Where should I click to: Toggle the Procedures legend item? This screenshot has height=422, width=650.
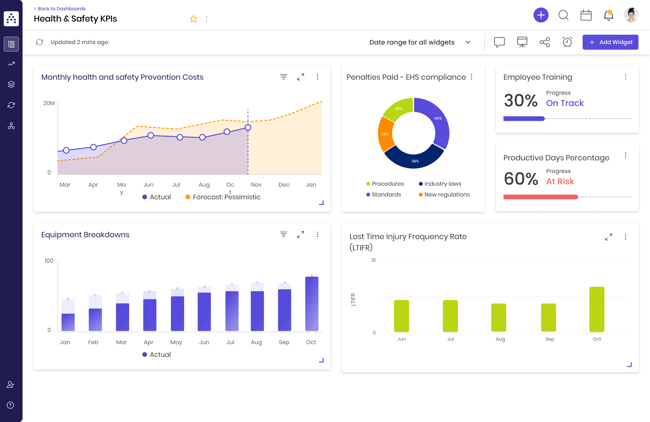386,184
